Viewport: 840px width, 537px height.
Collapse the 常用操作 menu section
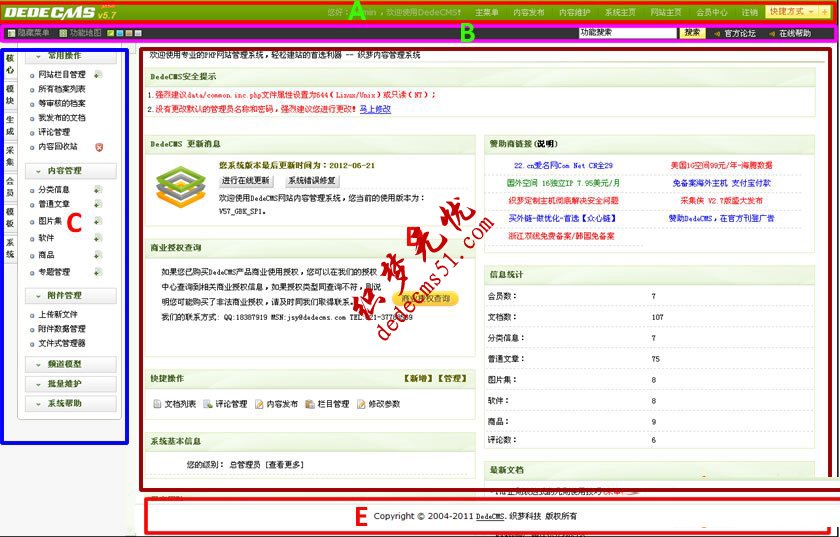(71, 56)
